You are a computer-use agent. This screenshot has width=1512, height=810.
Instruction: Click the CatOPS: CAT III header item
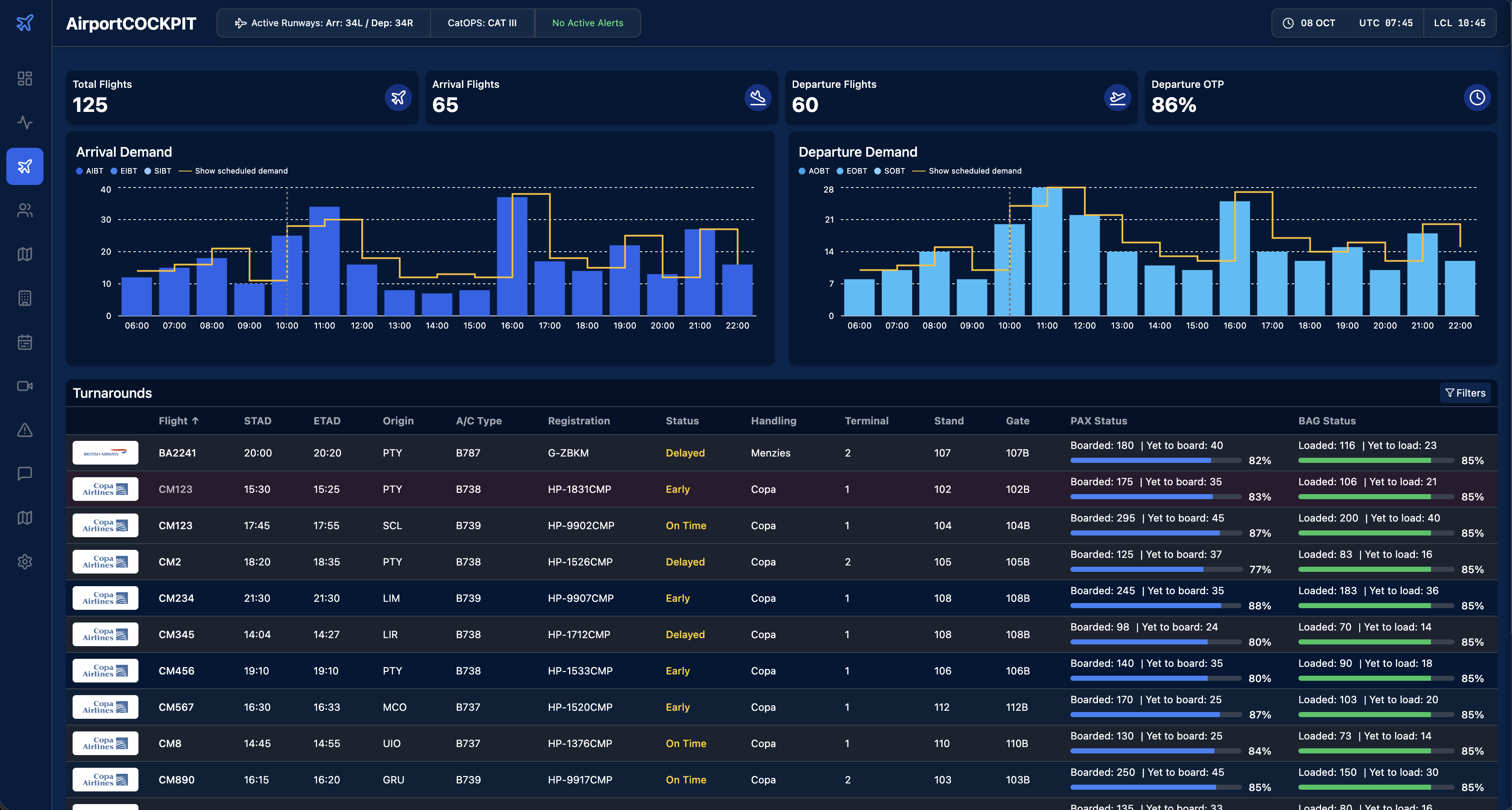click(x=482, y=23)
